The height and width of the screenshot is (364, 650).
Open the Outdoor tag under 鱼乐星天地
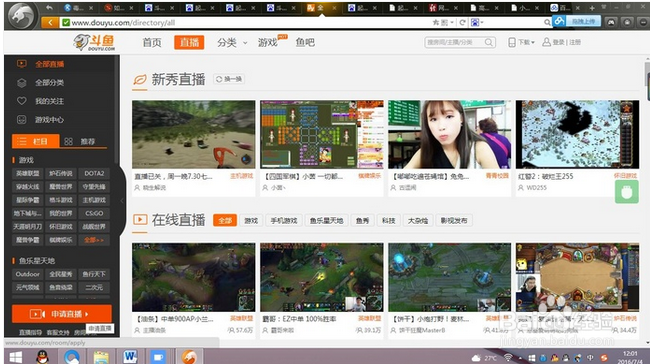pos(28,274)
